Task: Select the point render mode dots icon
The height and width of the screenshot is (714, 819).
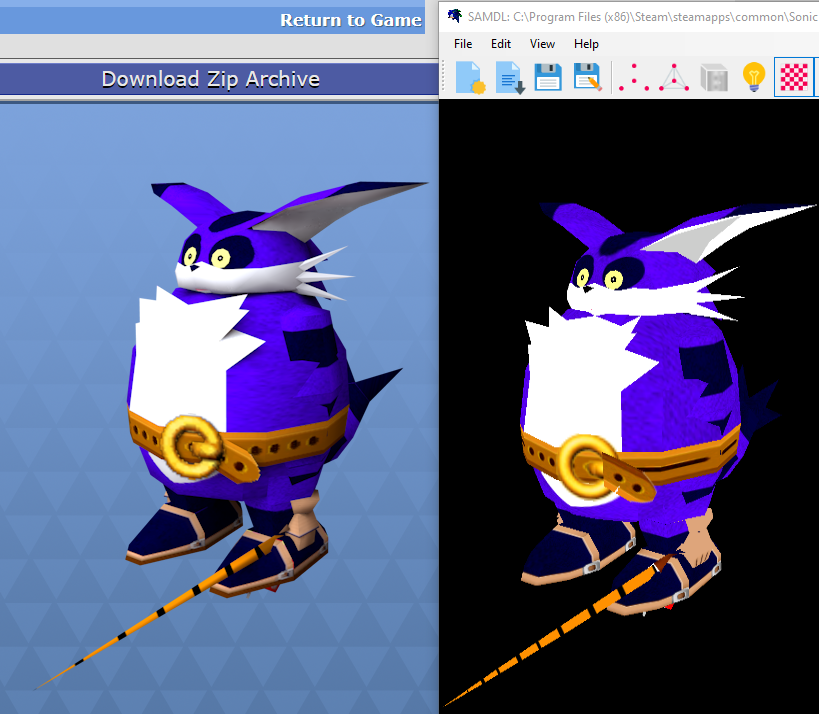Action: point(634,78)
